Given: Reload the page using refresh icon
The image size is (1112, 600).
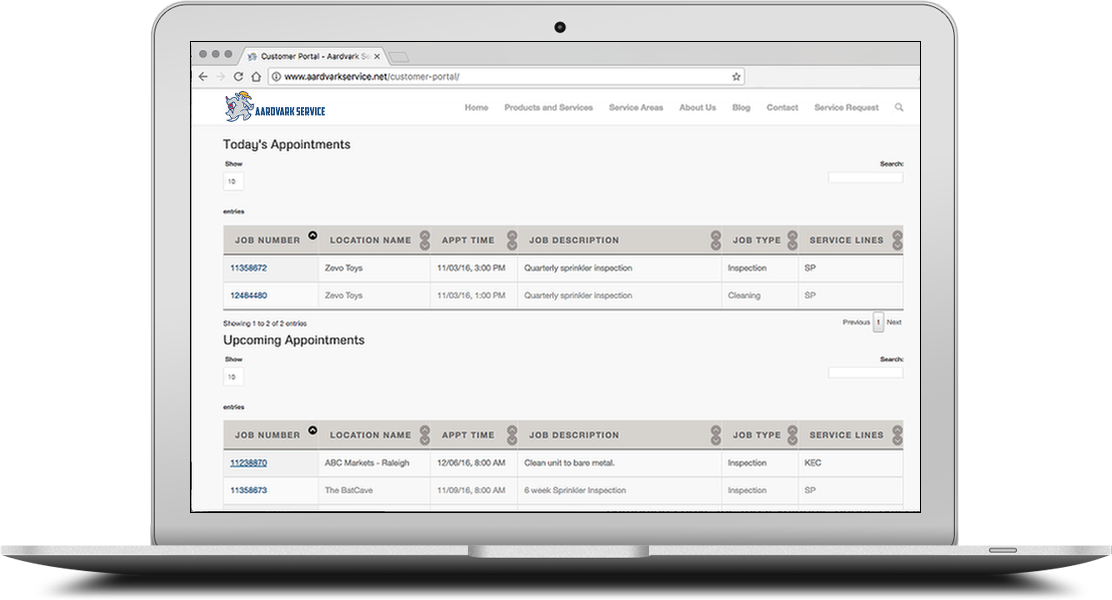Looking at the screenshot, I should point(238,76).
